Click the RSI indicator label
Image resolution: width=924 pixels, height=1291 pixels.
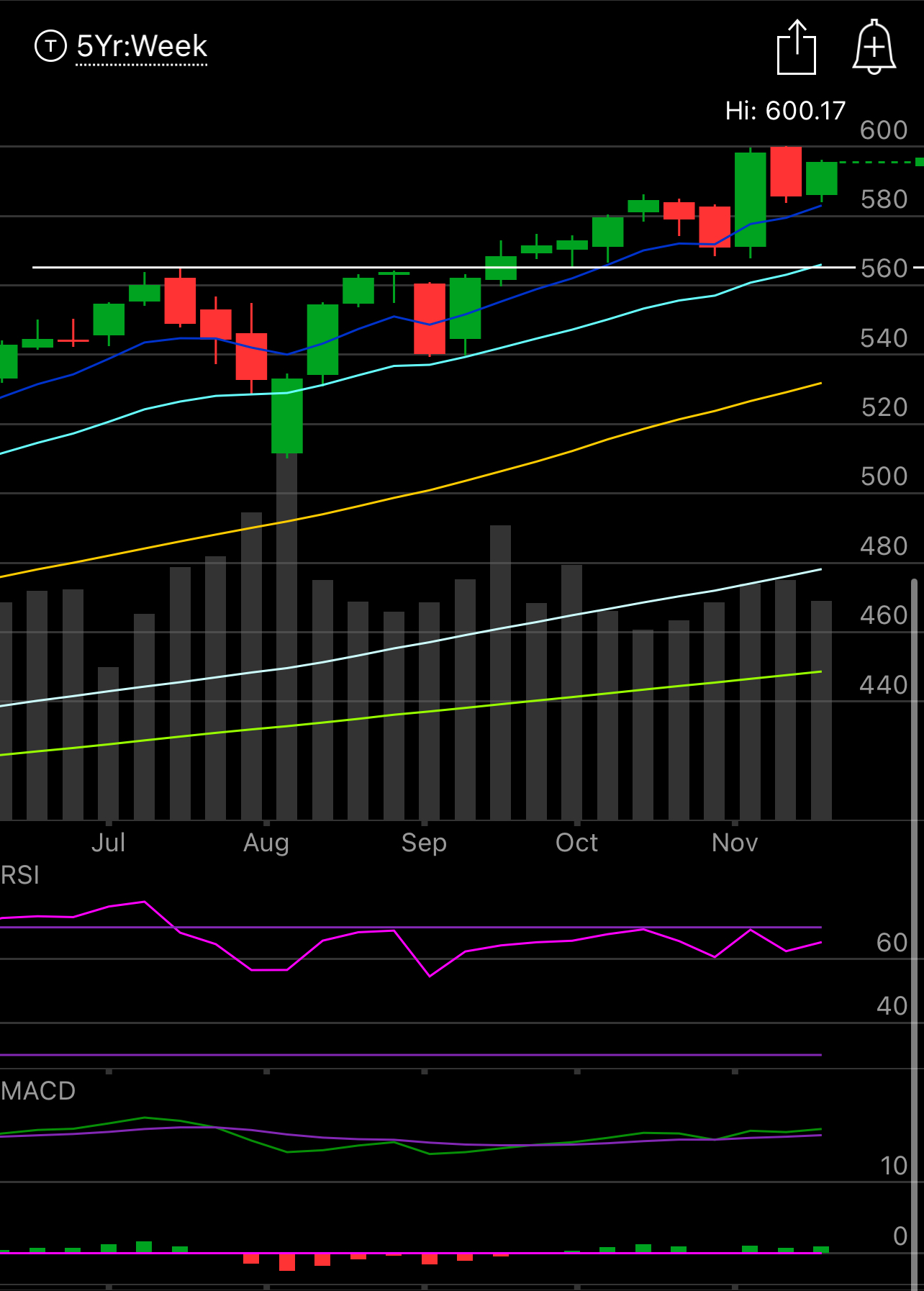[x=20, y=876]
